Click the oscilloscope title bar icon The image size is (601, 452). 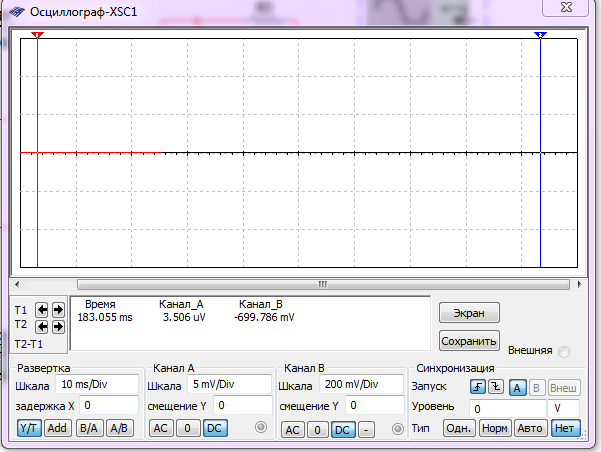(x=17, y=12)
